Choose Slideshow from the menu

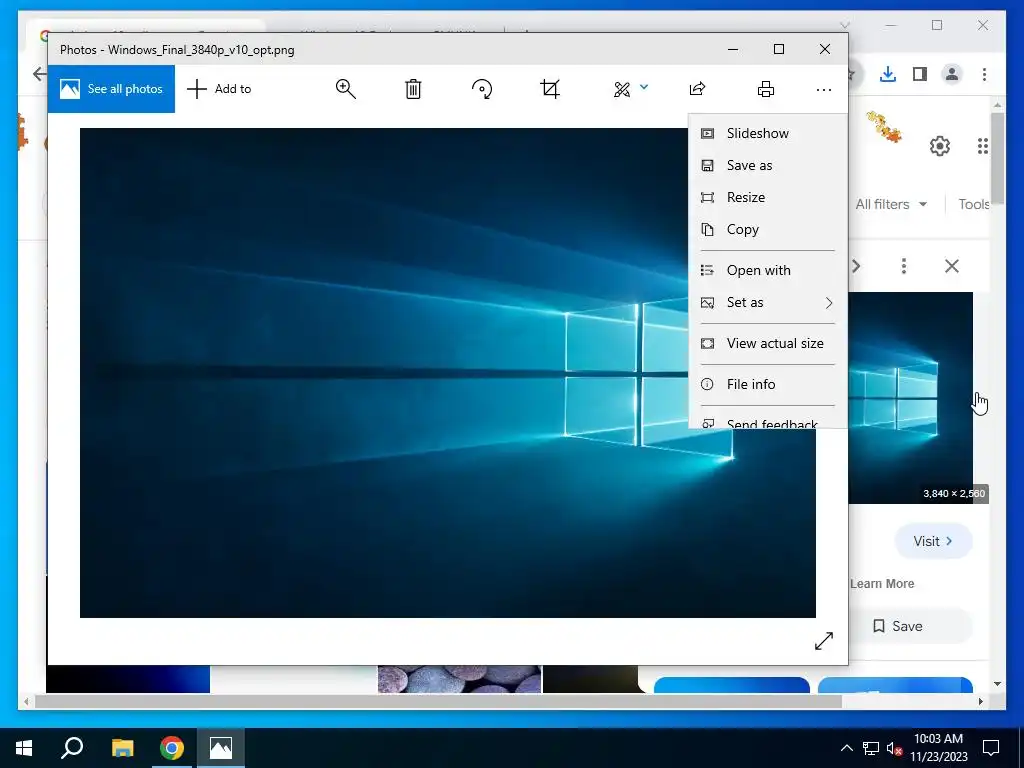coord(768,133)
